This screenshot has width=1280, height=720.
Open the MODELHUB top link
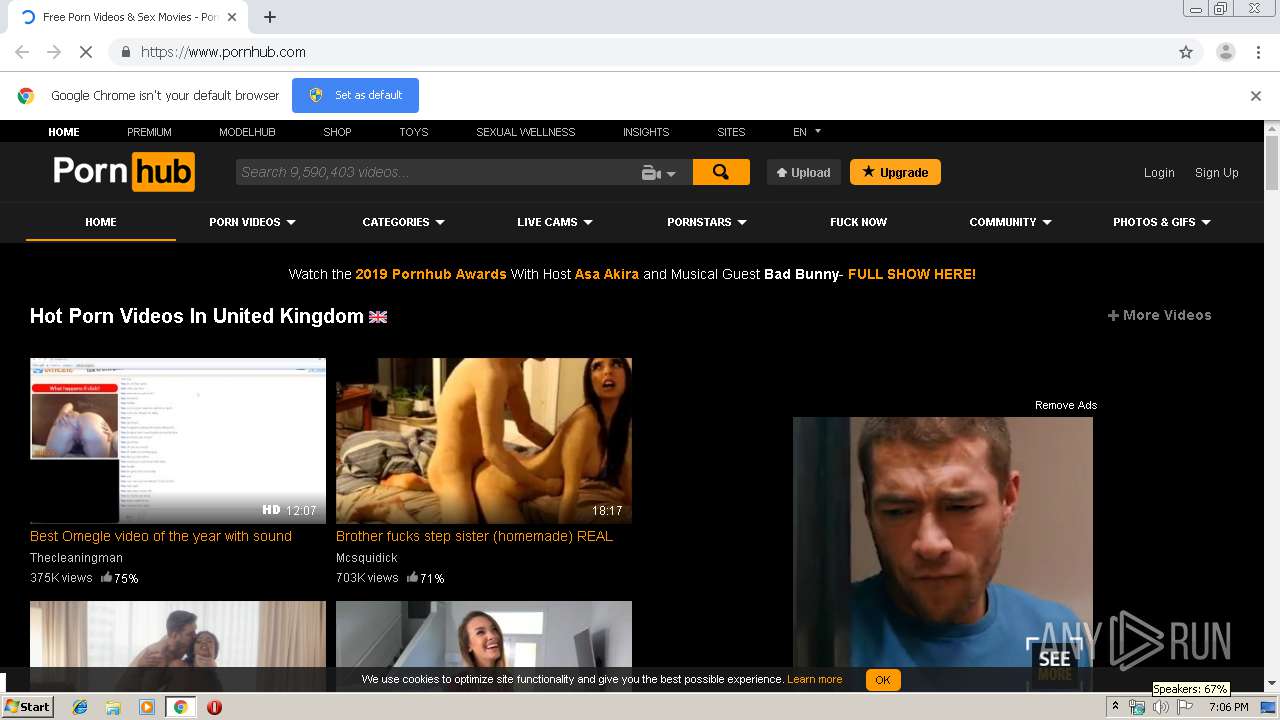pyautogui.click(x=247, y=132)
